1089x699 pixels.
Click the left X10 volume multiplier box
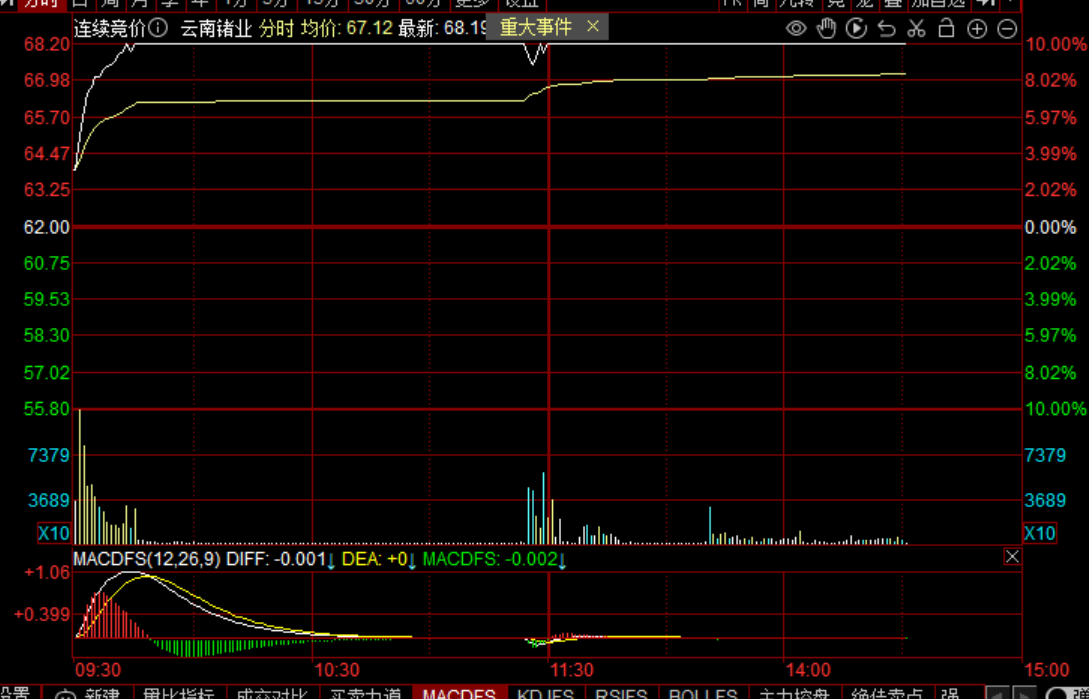click(52, 534)
